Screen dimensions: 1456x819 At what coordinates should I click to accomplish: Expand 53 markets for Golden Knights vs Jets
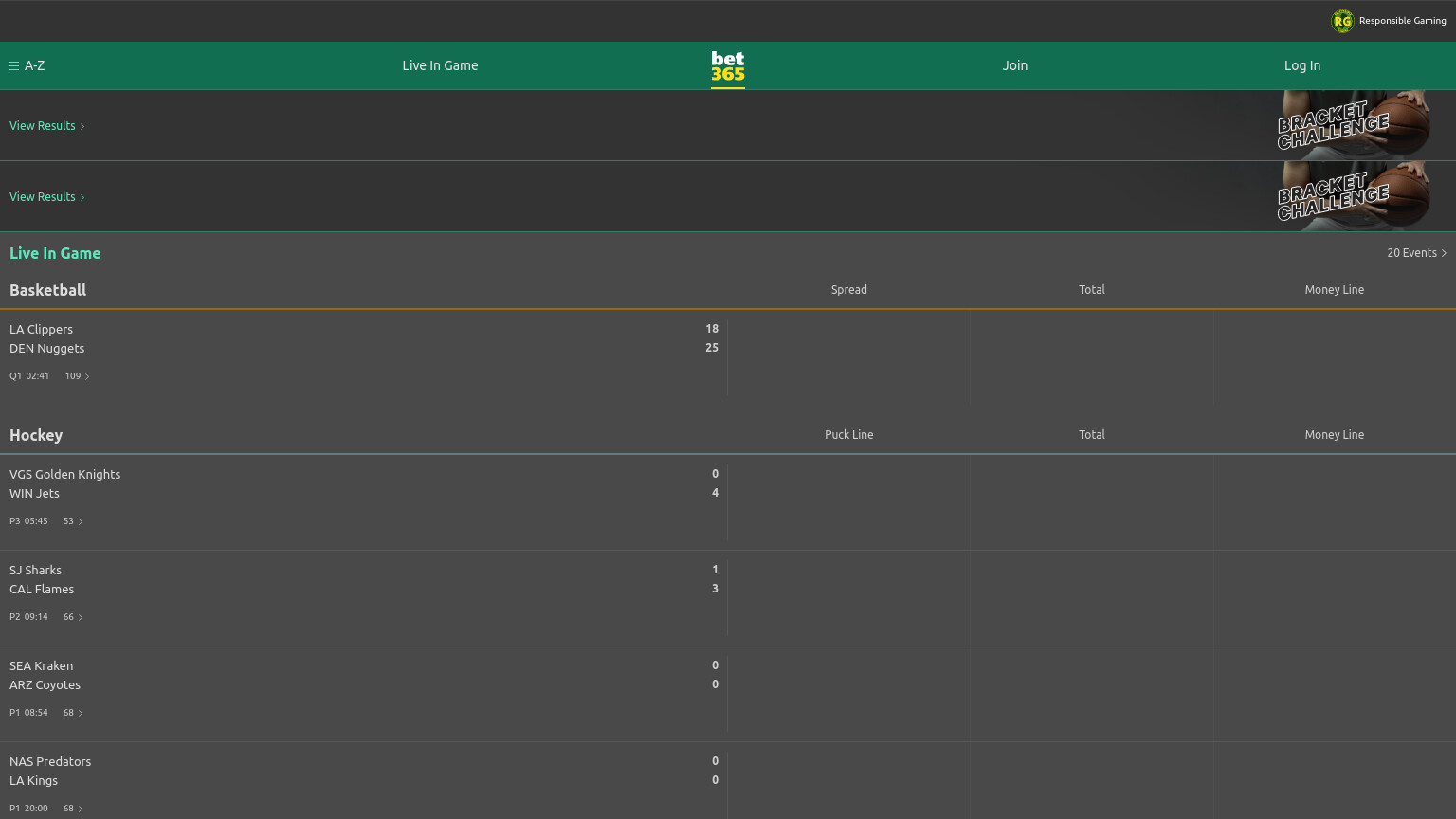point(73,521)
